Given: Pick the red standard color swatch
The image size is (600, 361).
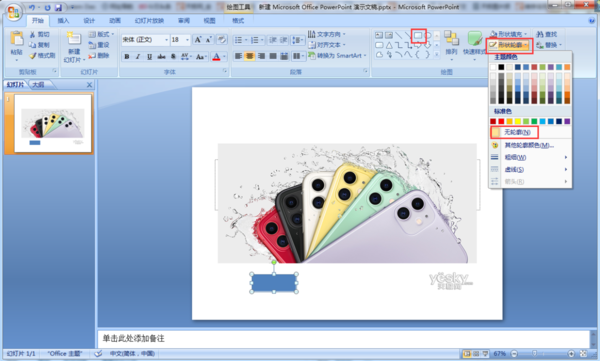Looking at the screenshot, I should [501, 121].
